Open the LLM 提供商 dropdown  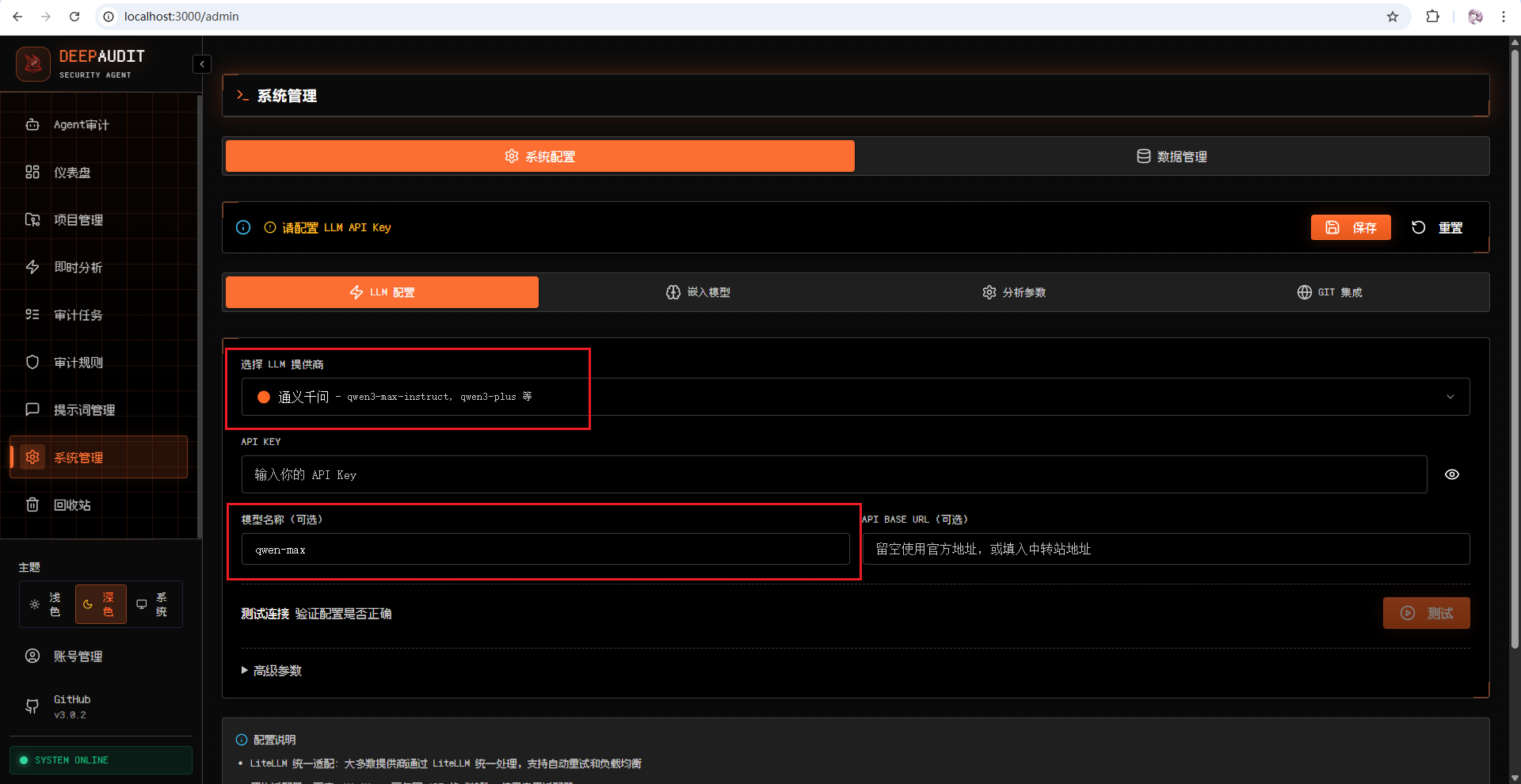(856, 397)
